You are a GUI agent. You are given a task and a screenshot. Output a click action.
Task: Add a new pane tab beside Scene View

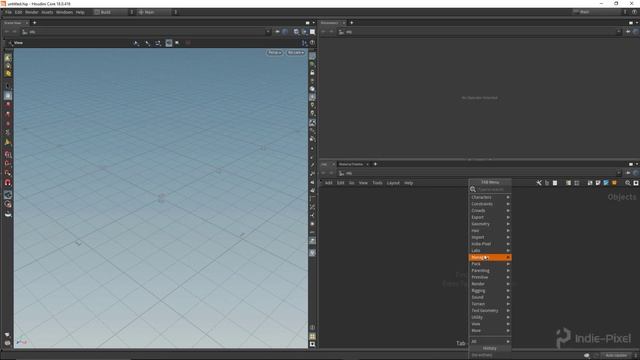click(34, 23)
